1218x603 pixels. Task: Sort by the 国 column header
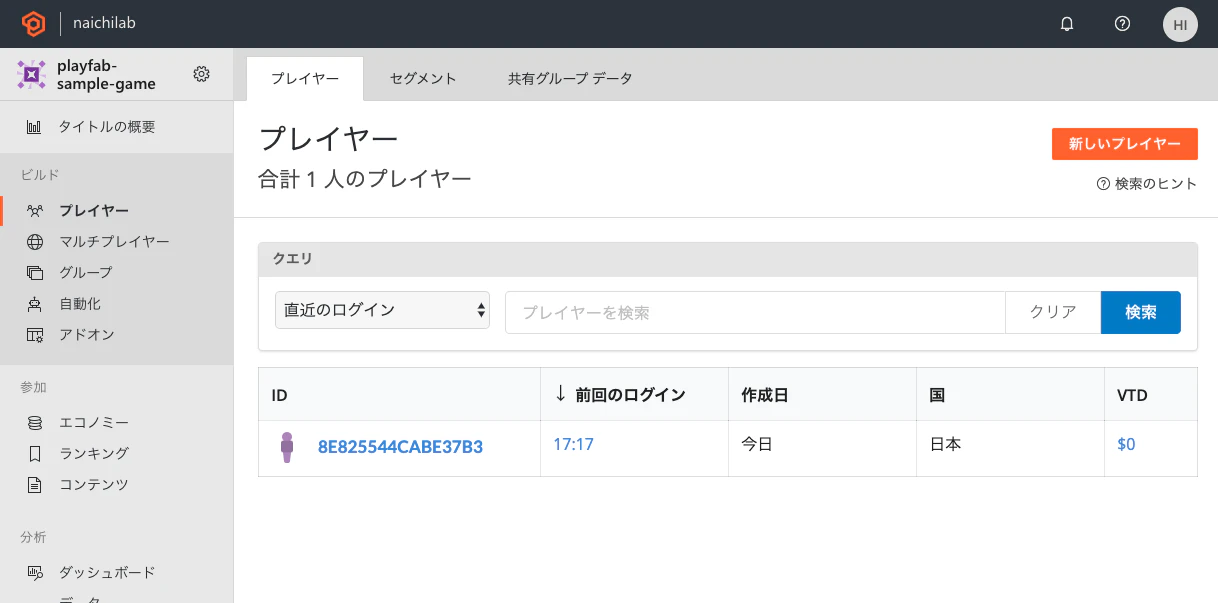(1010, 394)
